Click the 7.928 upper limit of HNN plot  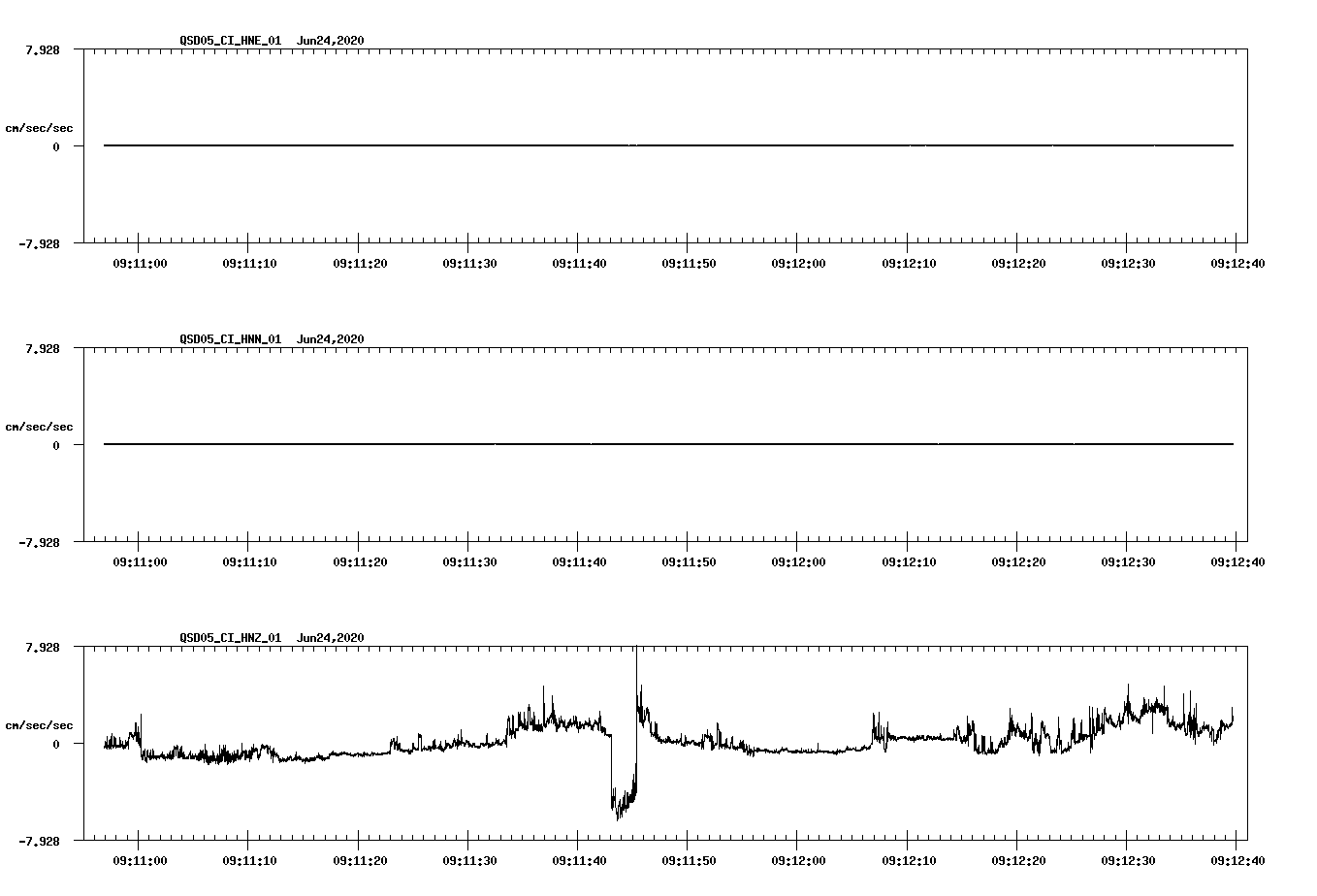[x=43, y=348]
